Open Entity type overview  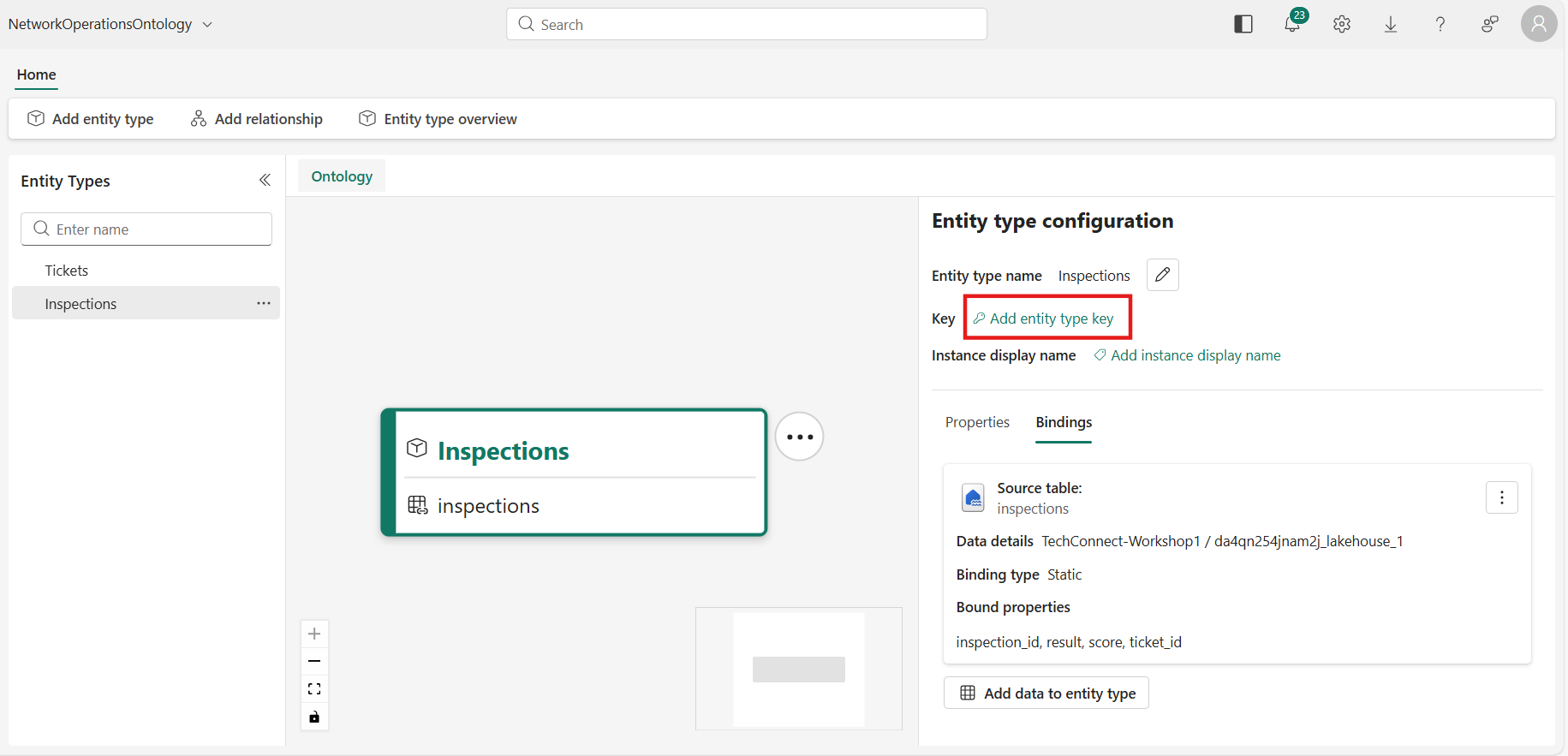[x=438, y=119]
